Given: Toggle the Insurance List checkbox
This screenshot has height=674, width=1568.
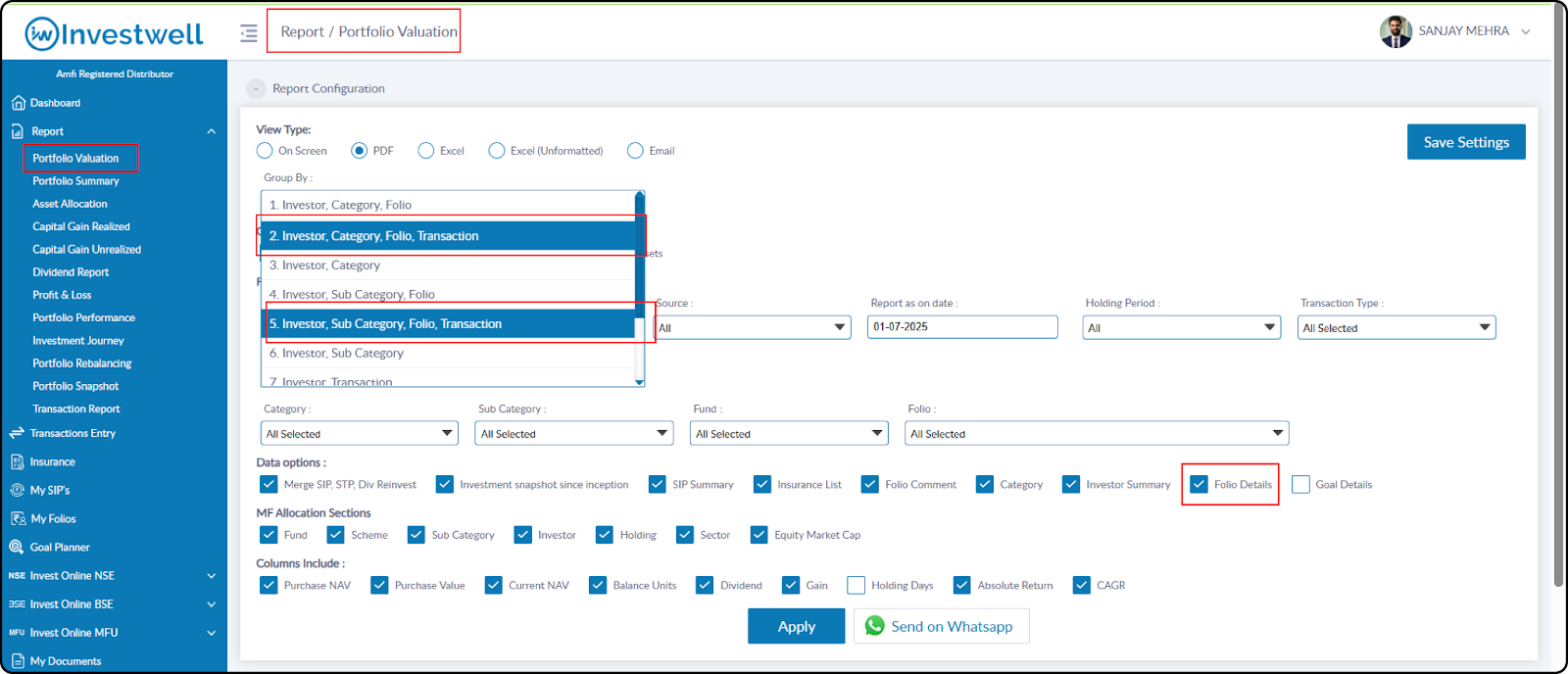Looking at the screenshot, I should (761, 485).
